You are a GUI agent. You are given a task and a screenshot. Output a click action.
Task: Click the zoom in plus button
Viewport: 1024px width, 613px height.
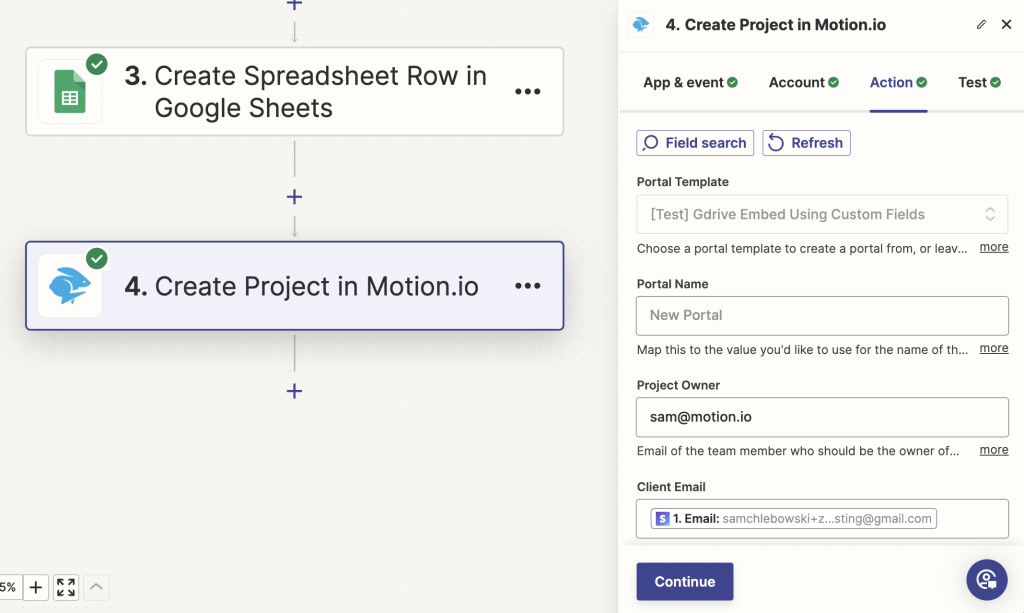tap(35, 587)
